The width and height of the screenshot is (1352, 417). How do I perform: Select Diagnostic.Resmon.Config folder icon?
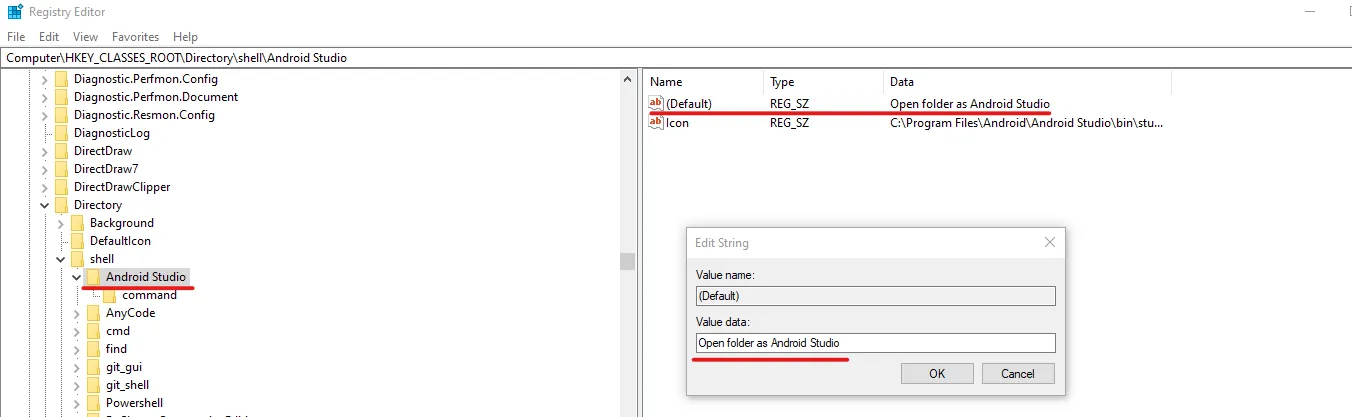(x=61, y=115)
